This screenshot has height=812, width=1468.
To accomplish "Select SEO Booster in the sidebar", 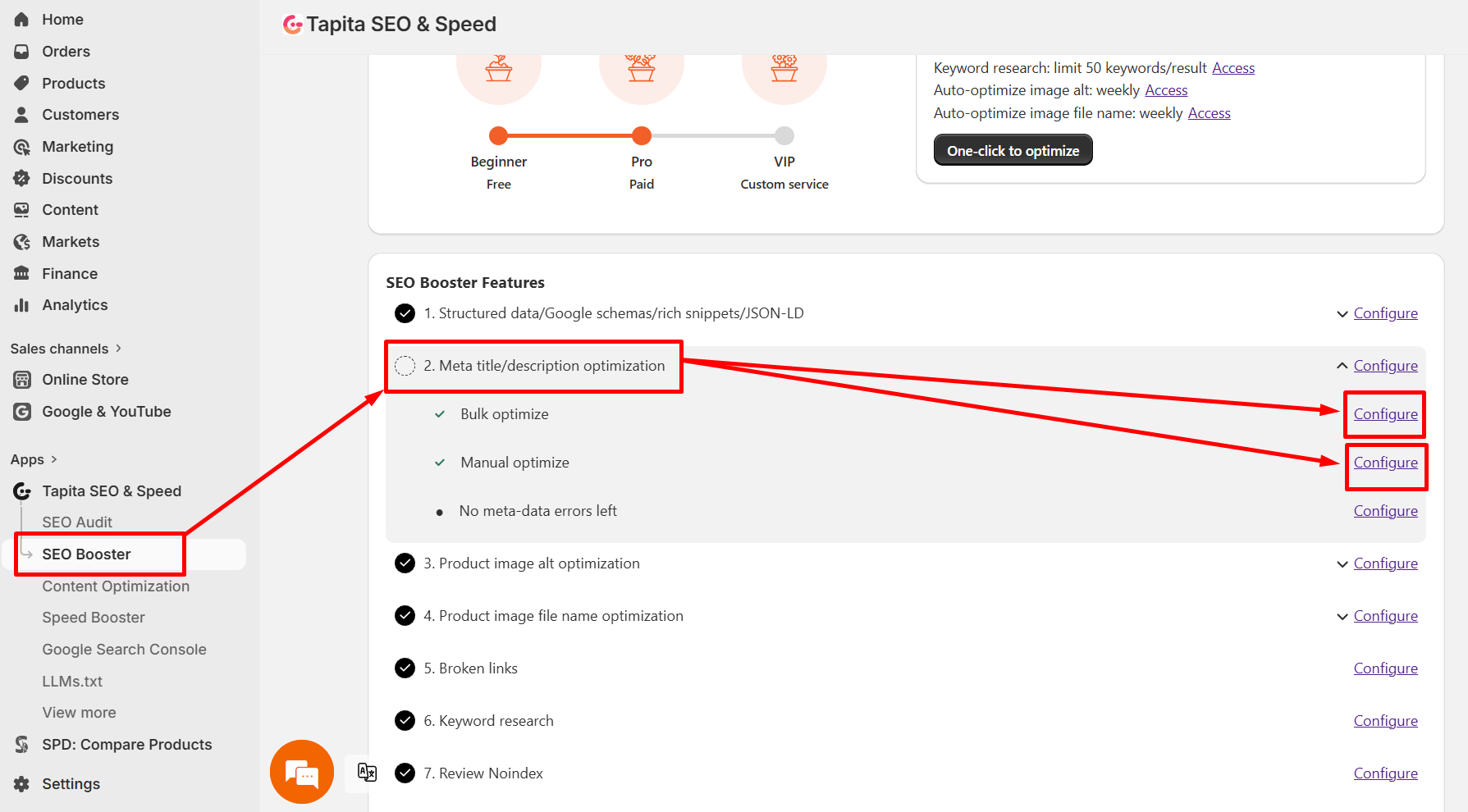I will coord(86,554).
